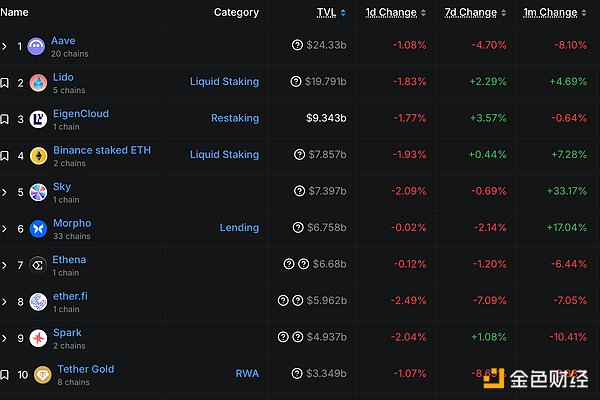Click the Tether Gold coin logo
Viewport: 600px width, 400px height.
[42, 374]
